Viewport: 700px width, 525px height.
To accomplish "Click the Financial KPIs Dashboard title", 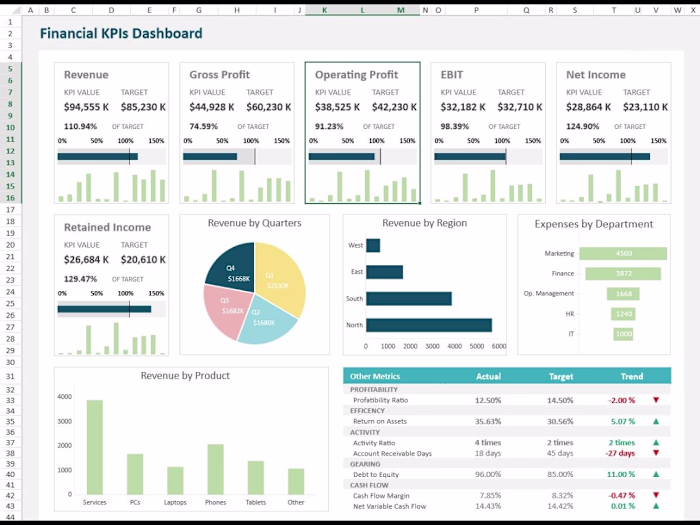I will point(121,33).
